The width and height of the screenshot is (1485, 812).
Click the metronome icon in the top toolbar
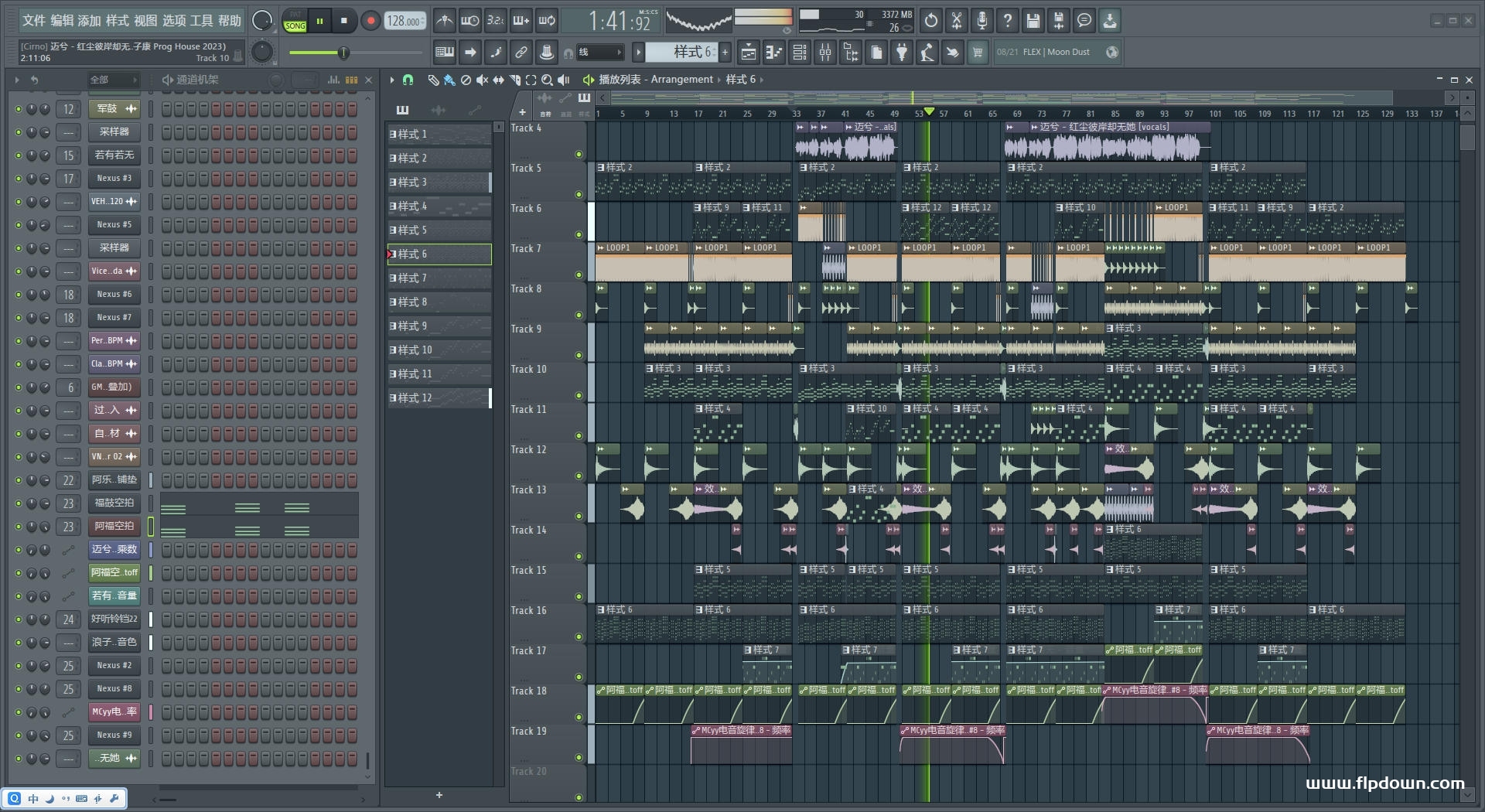tap(444, 21)
